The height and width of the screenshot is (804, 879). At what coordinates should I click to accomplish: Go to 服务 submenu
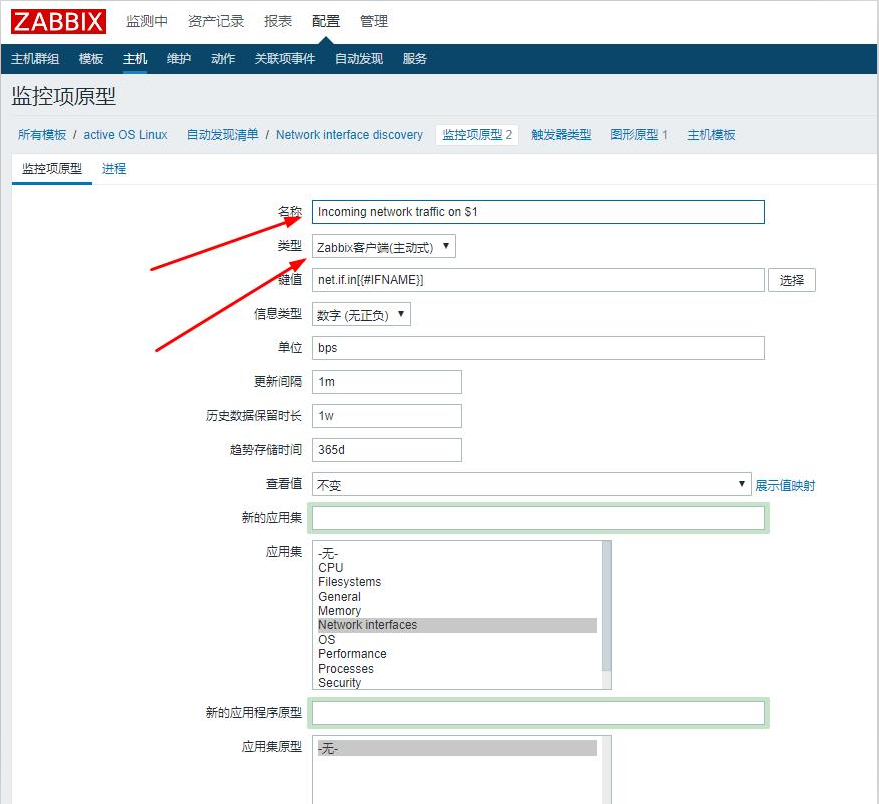415,59
